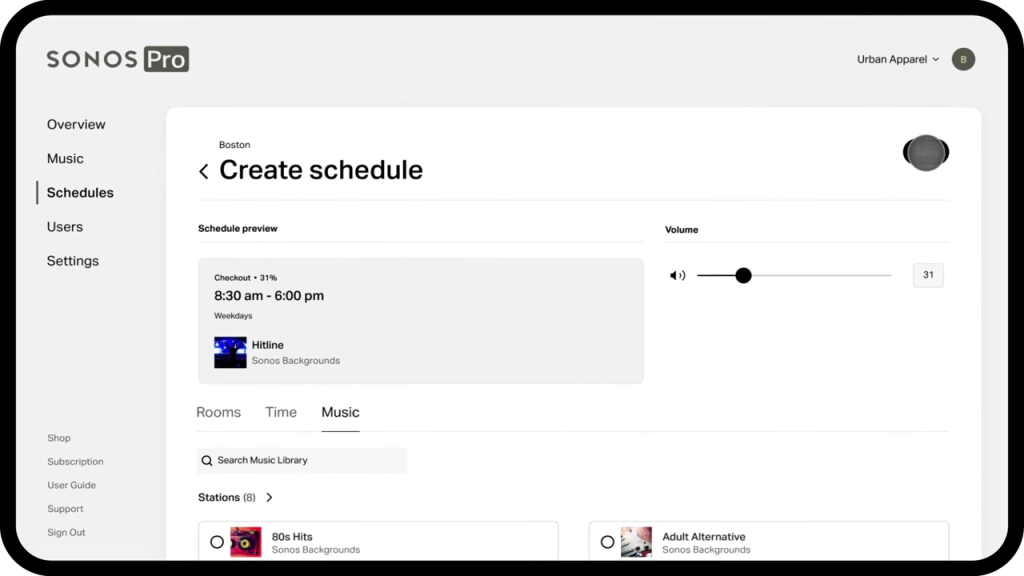Click the dark Save button at top right
Screen dimensions: 1024x576
point(926,153)
